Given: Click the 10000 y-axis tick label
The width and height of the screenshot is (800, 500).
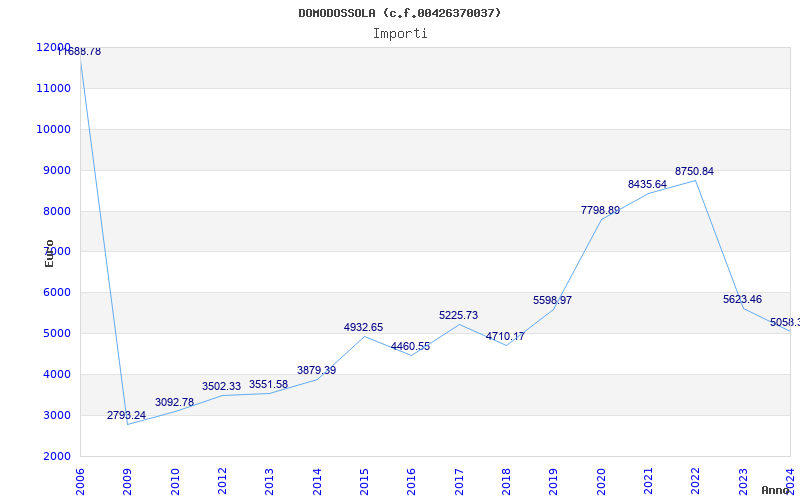Looking at the screenshot, I should (53, 129).
